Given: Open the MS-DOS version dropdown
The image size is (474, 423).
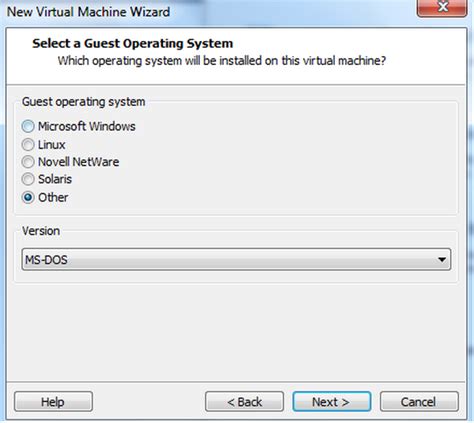Looking at the screenshot, I should click(x=236, y=259).
